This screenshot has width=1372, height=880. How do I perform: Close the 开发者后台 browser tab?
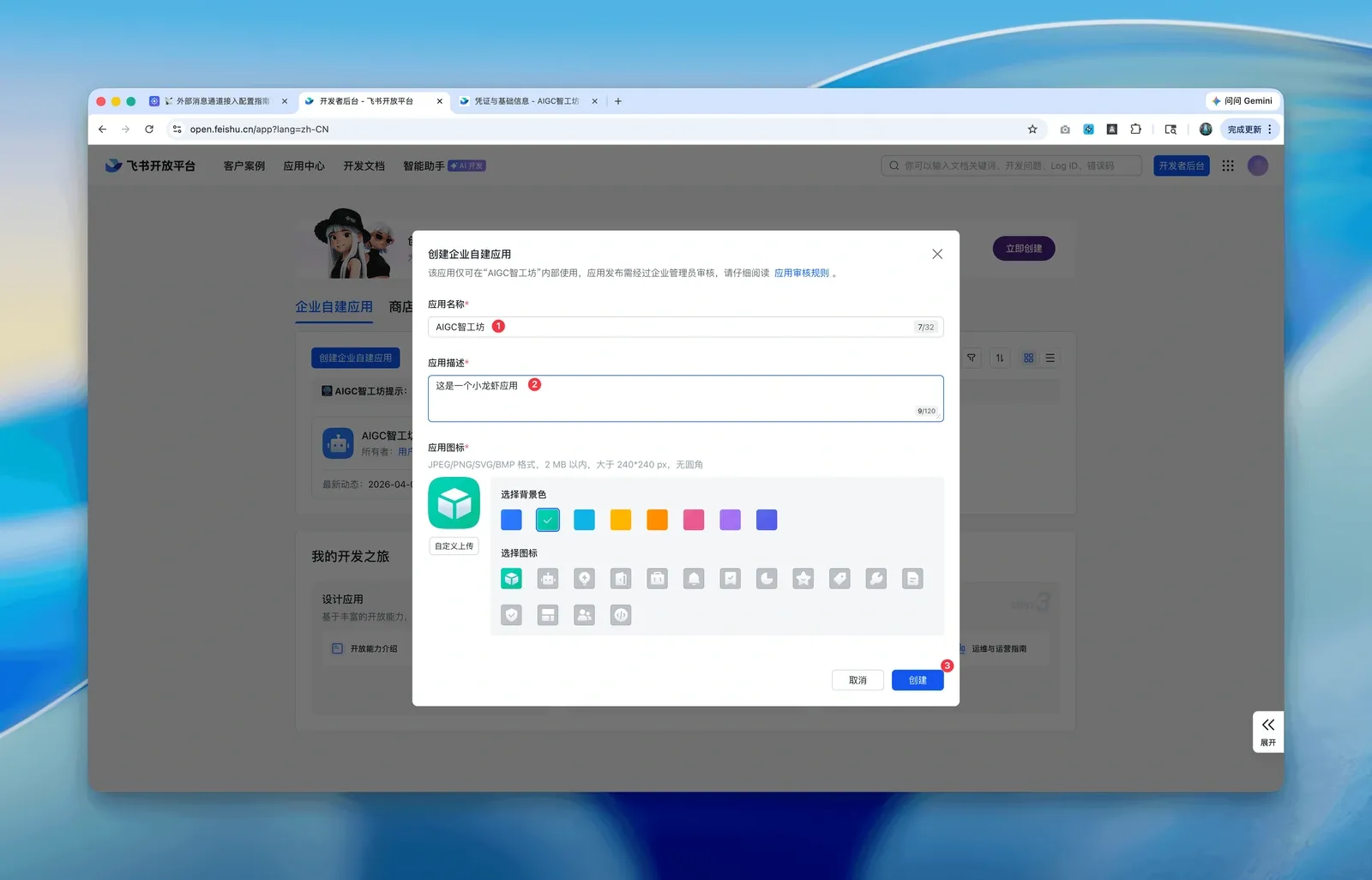point(440,101)
